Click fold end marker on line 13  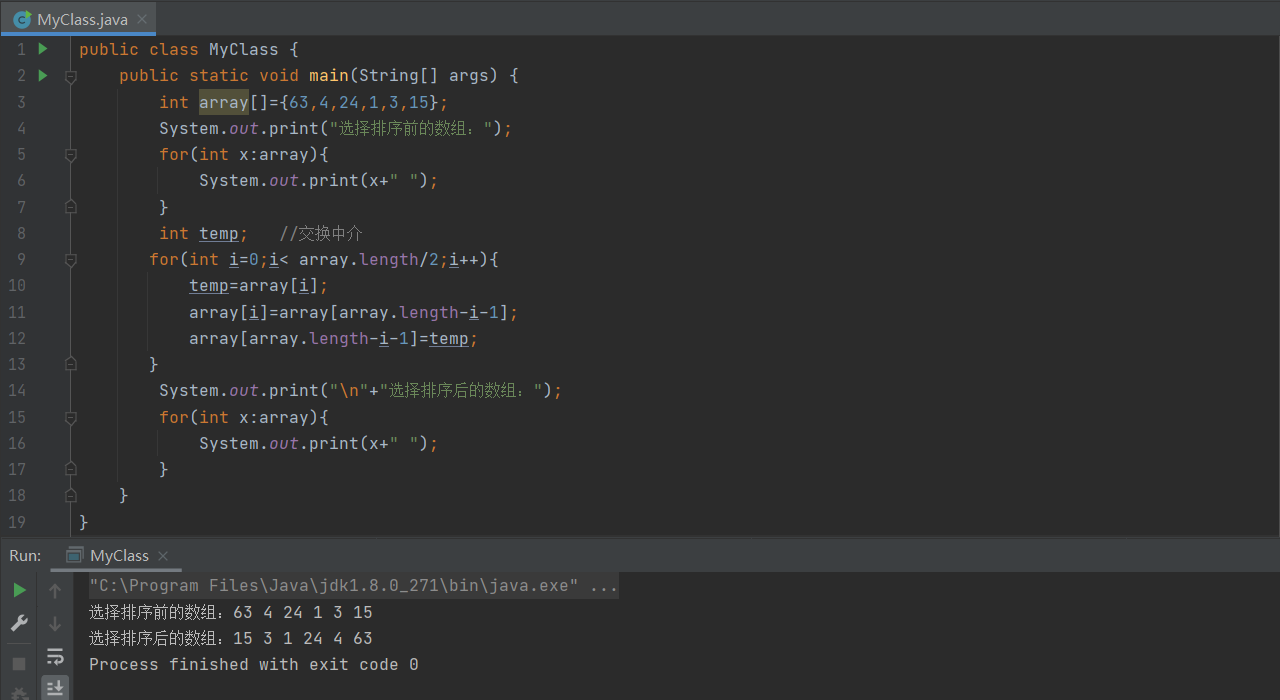pyautogui.click(x=71, y=364)
